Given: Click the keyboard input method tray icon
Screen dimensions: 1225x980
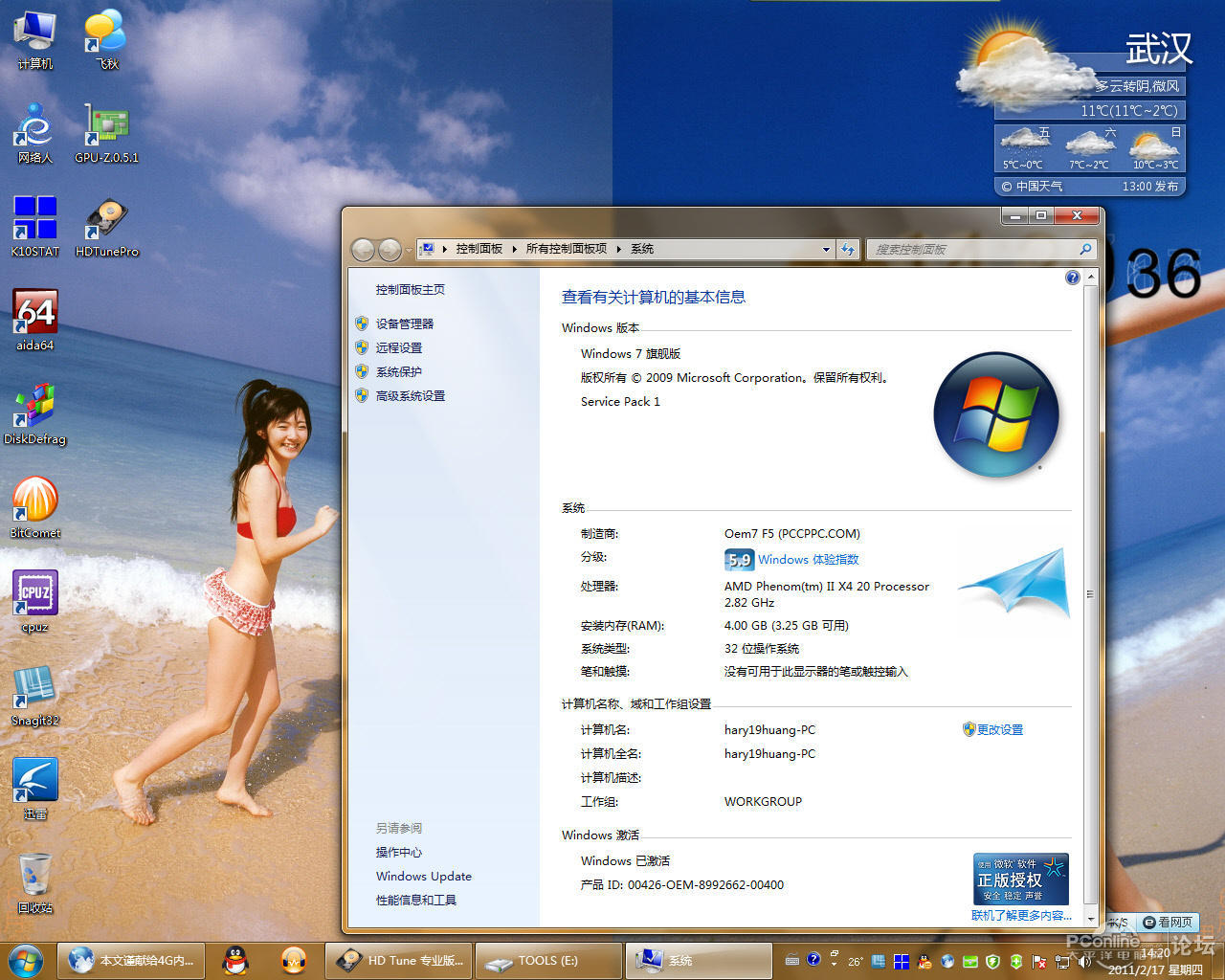Looking at the screenshot, I should click(x=791, y=960).
